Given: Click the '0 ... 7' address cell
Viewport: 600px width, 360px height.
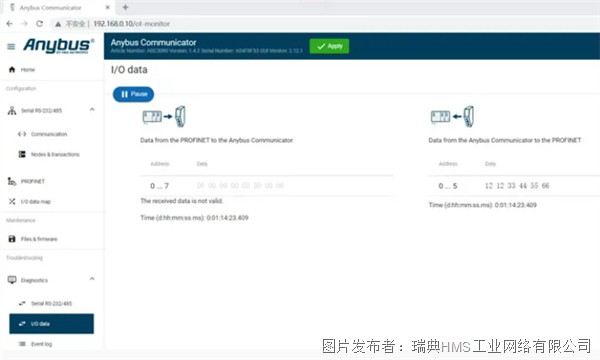Looking at the screenshot, I should coord(160,186).
